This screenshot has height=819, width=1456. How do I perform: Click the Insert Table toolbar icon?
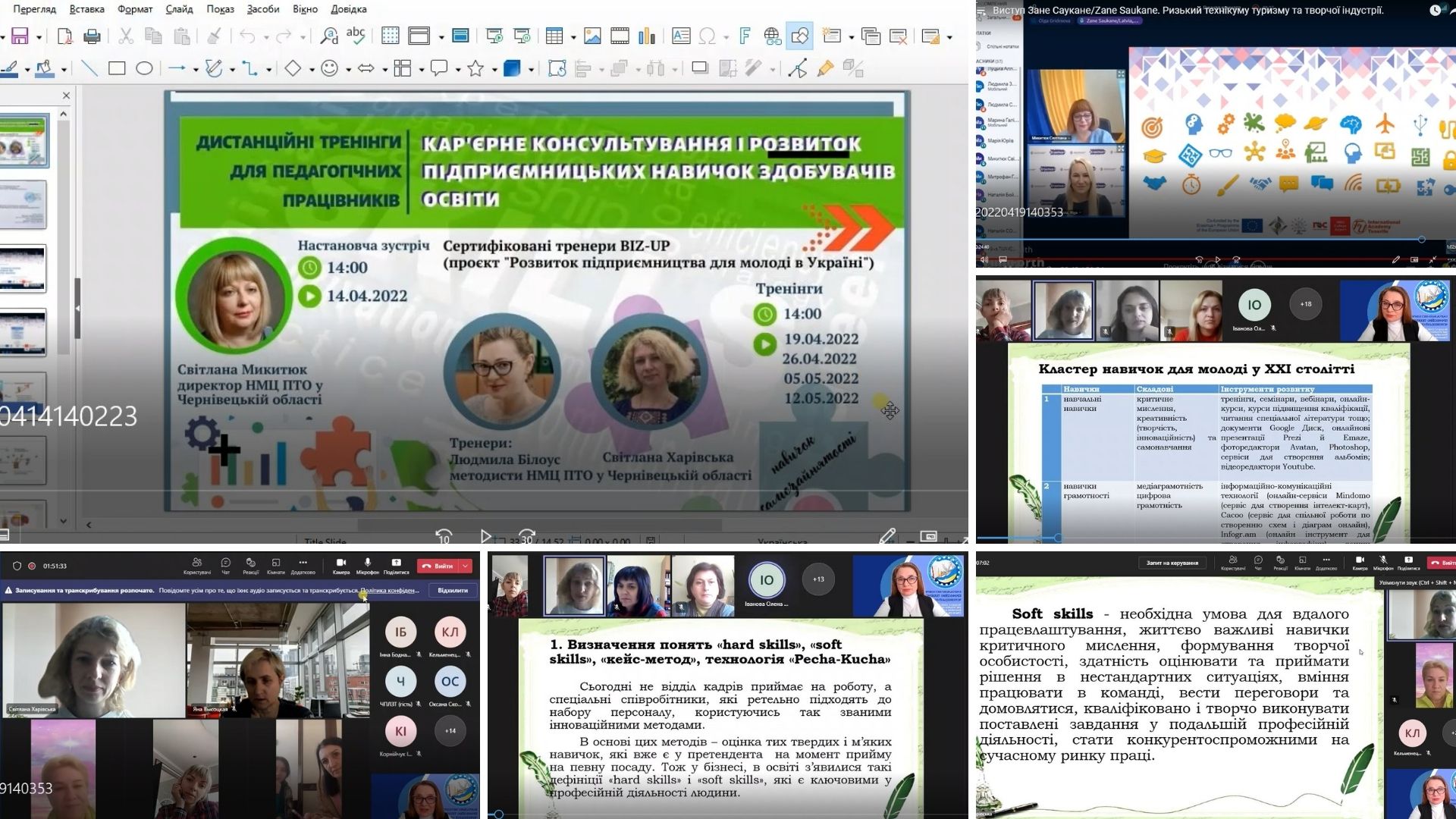(554, 35)
